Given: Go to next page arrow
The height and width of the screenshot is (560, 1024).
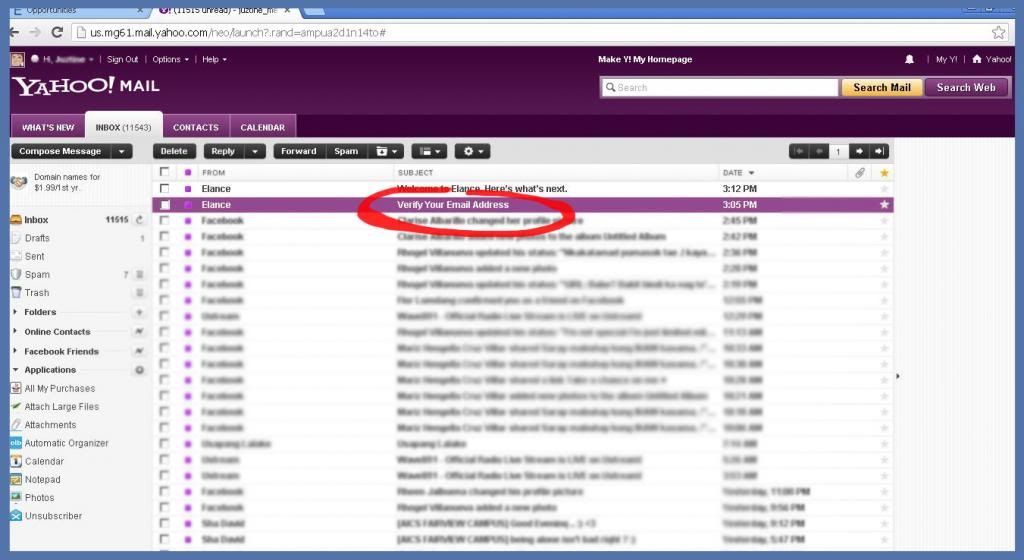Looking at the screenshot, I should point(859,151).
